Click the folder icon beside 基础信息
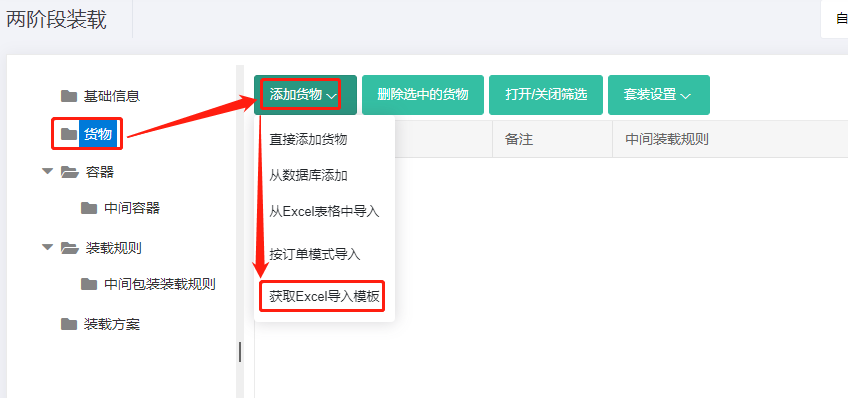Viewport: 848px width, 398px height. click(69, 96)
